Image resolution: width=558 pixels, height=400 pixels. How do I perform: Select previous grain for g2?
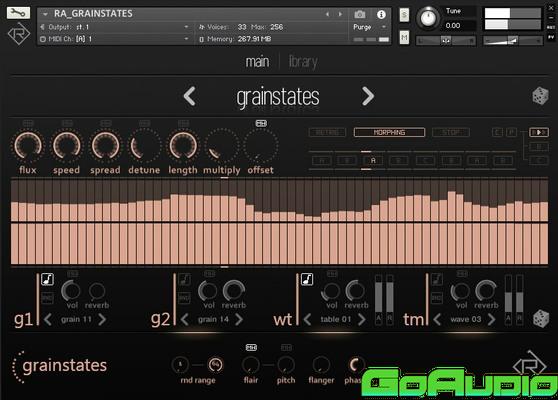pyautogui.click(x=184, y=320)
